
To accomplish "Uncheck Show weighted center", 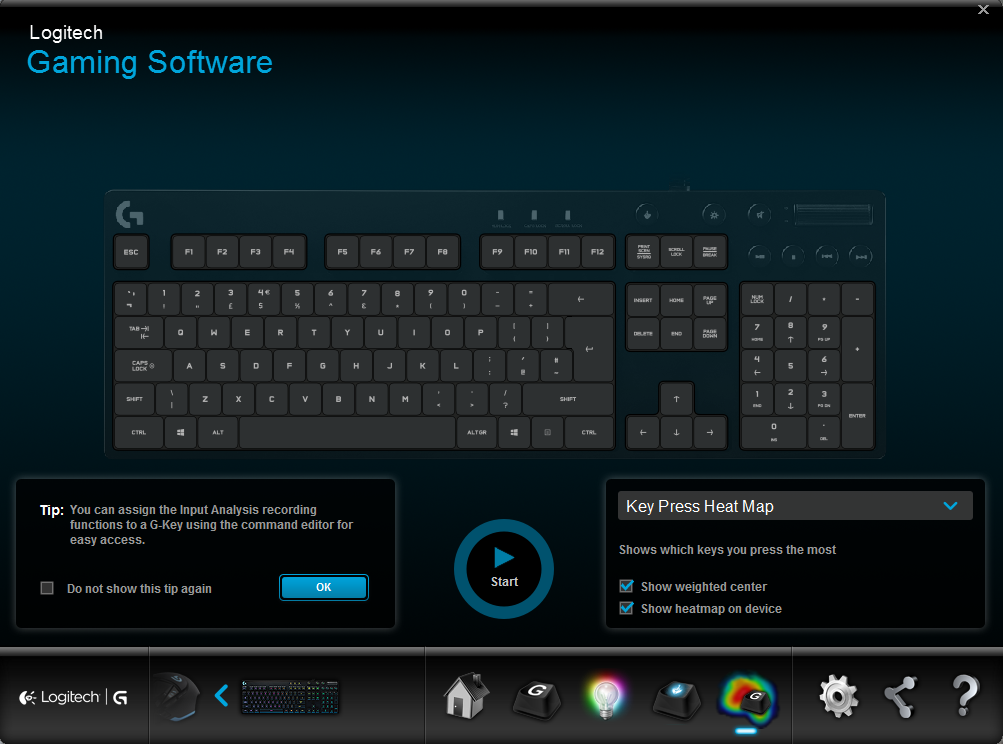I will pyautogui.click(x=627, y=587).
